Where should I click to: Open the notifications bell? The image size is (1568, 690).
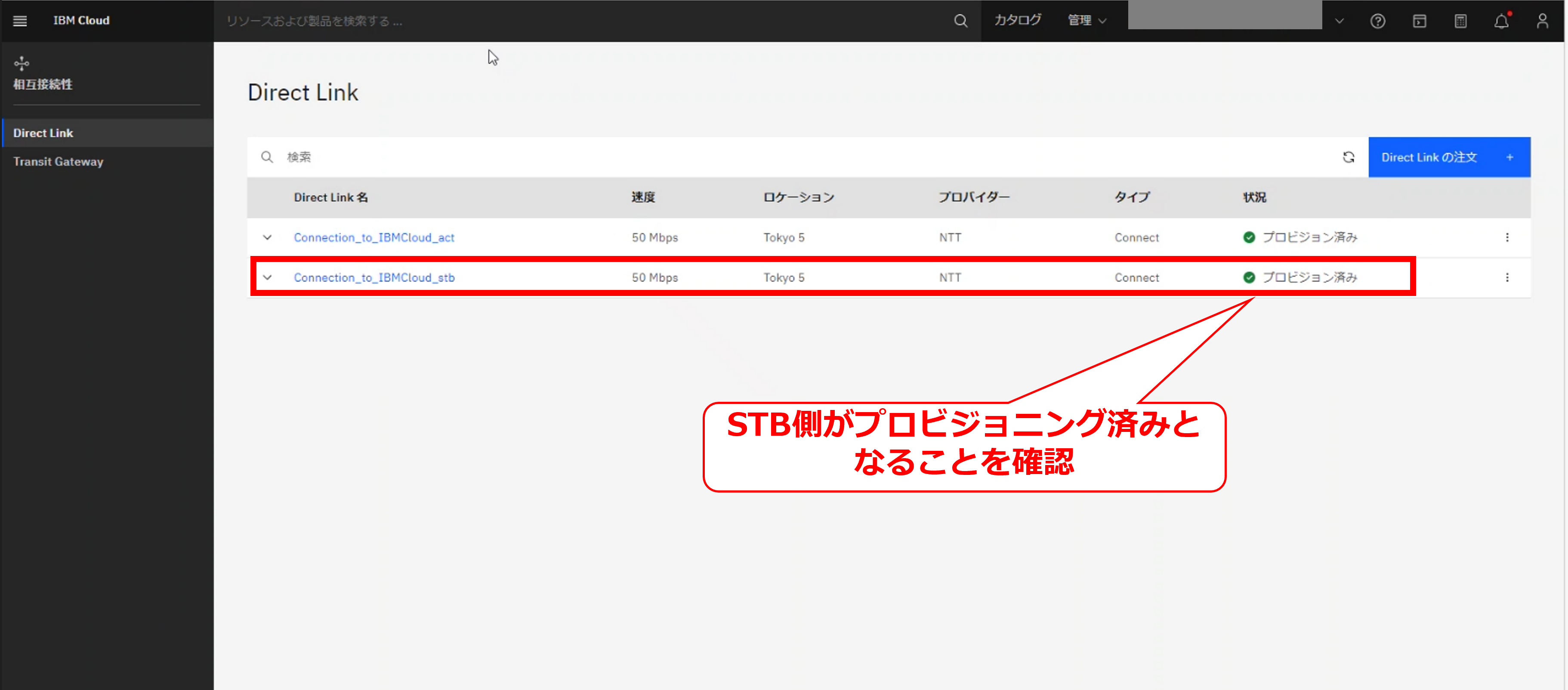[1501, 22]
